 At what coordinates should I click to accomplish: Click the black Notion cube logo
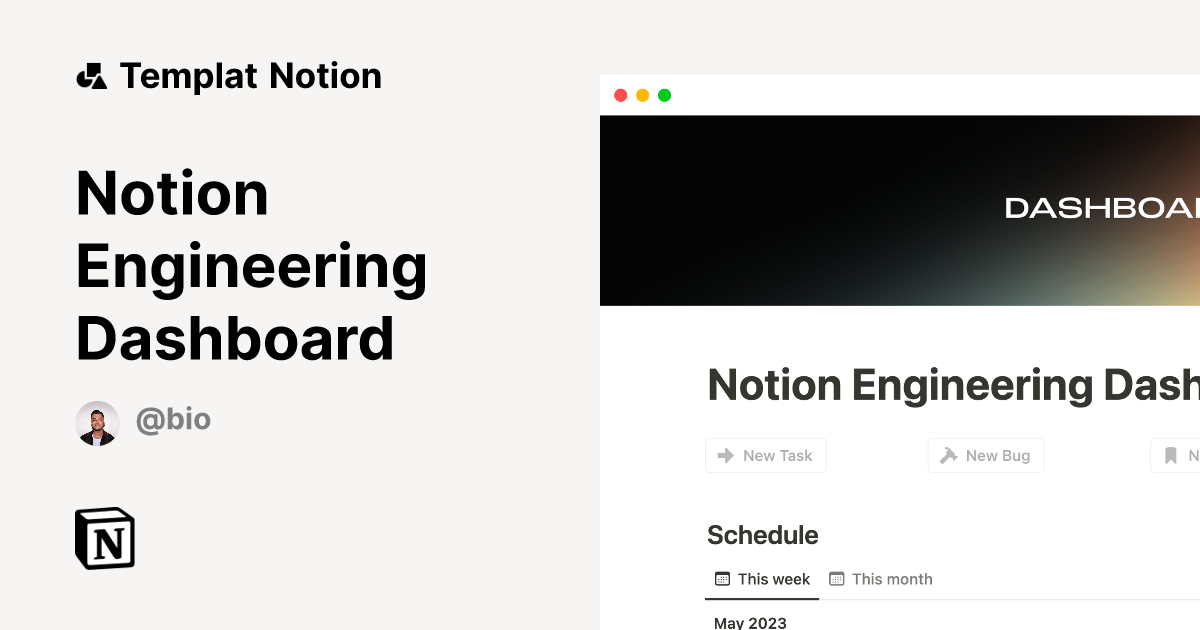104,538
